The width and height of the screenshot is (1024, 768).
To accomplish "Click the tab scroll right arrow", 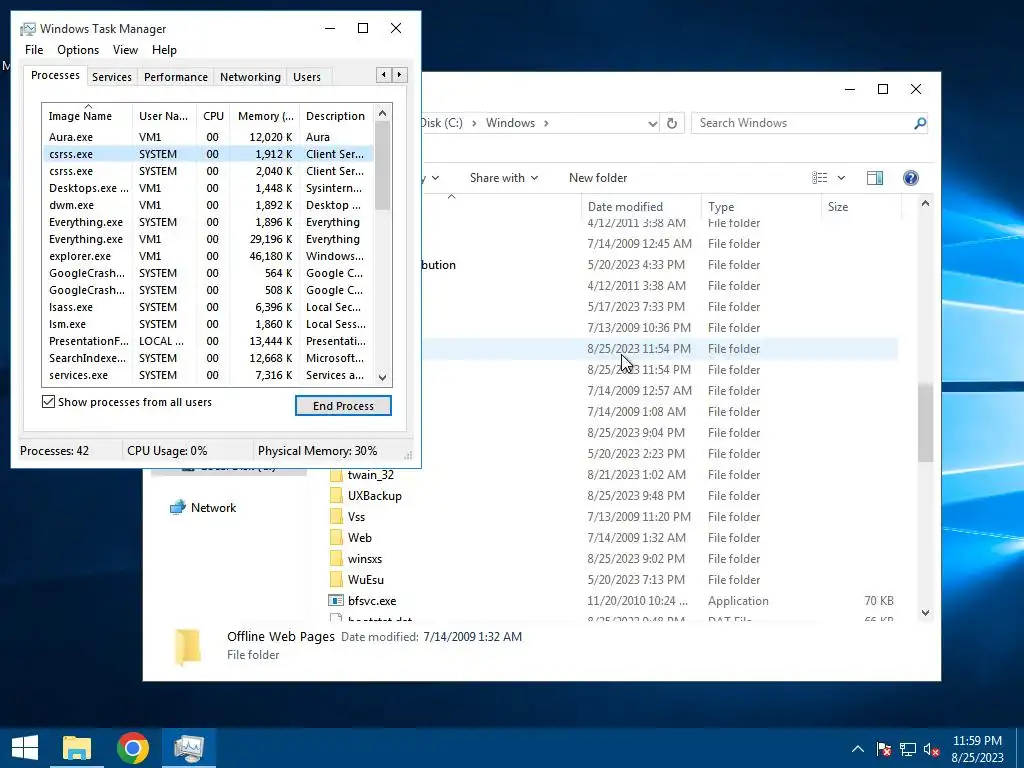I will (400, 75).
